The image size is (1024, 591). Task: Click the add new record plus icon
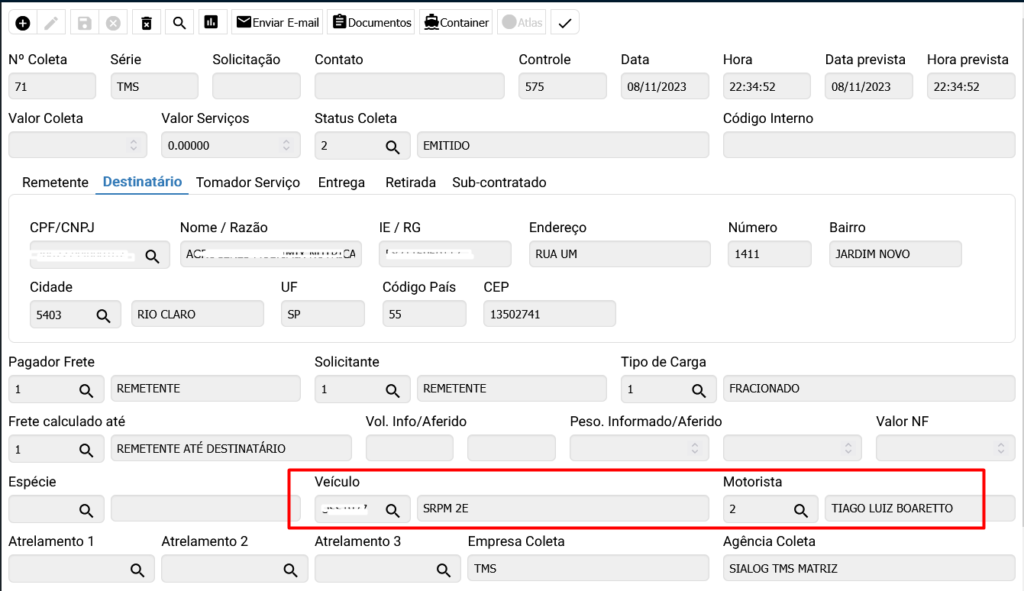click(x=22, y=22)
